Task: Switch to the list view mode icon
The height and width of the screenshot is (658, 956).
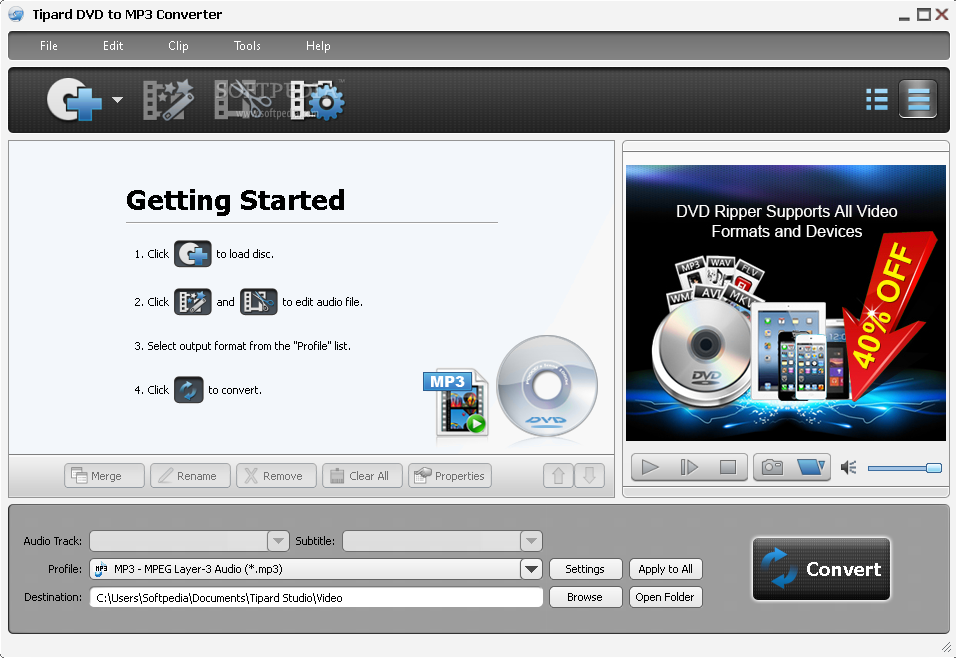Action: pos(877,99)
